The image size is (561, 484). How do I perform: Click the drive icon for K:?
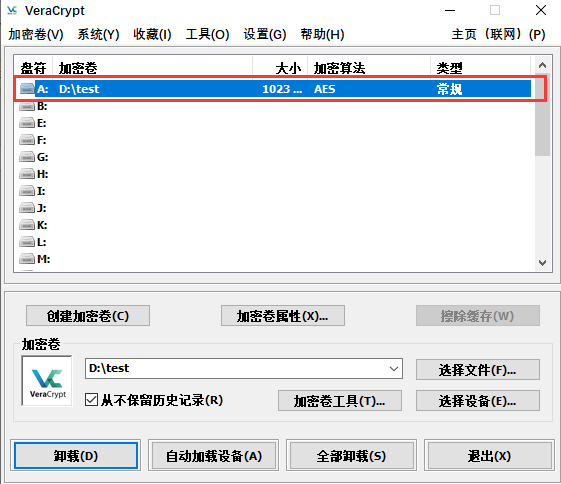point(27,225)
